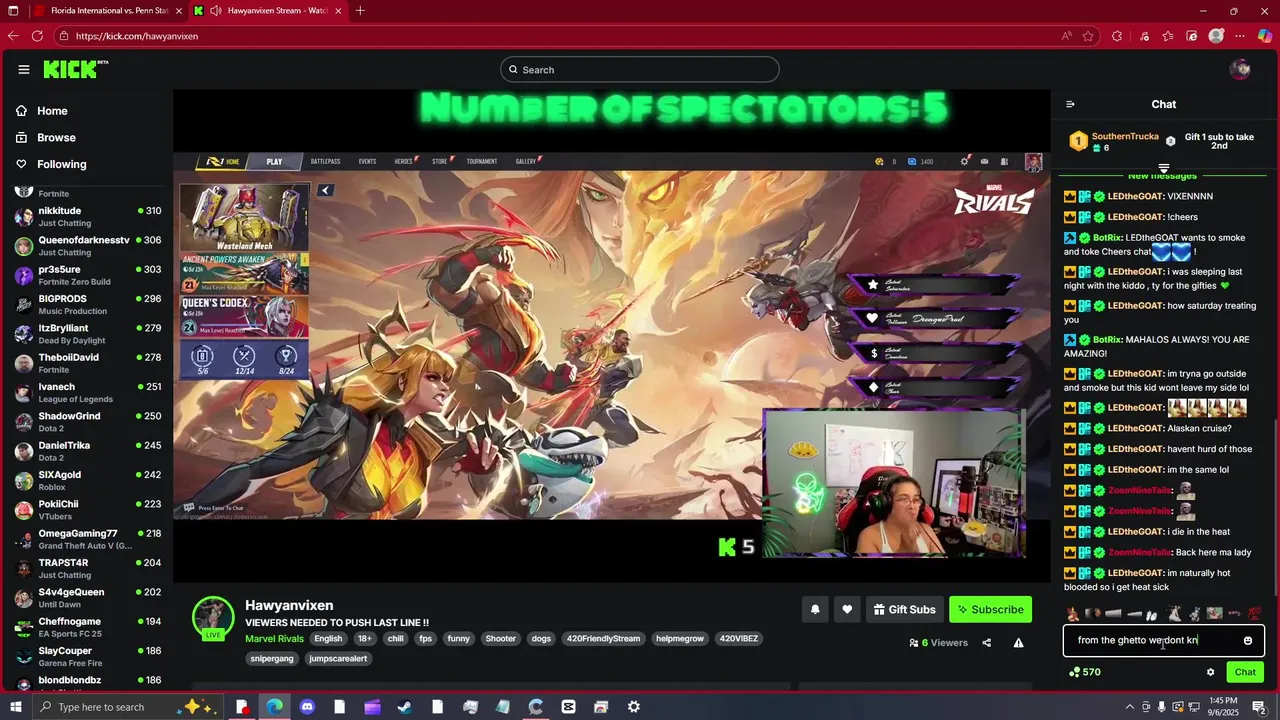This screenshot has width=1280, height=720.
Task: Open TheboiiDavid channel in sidebar
Action: (x=88, y=363)
